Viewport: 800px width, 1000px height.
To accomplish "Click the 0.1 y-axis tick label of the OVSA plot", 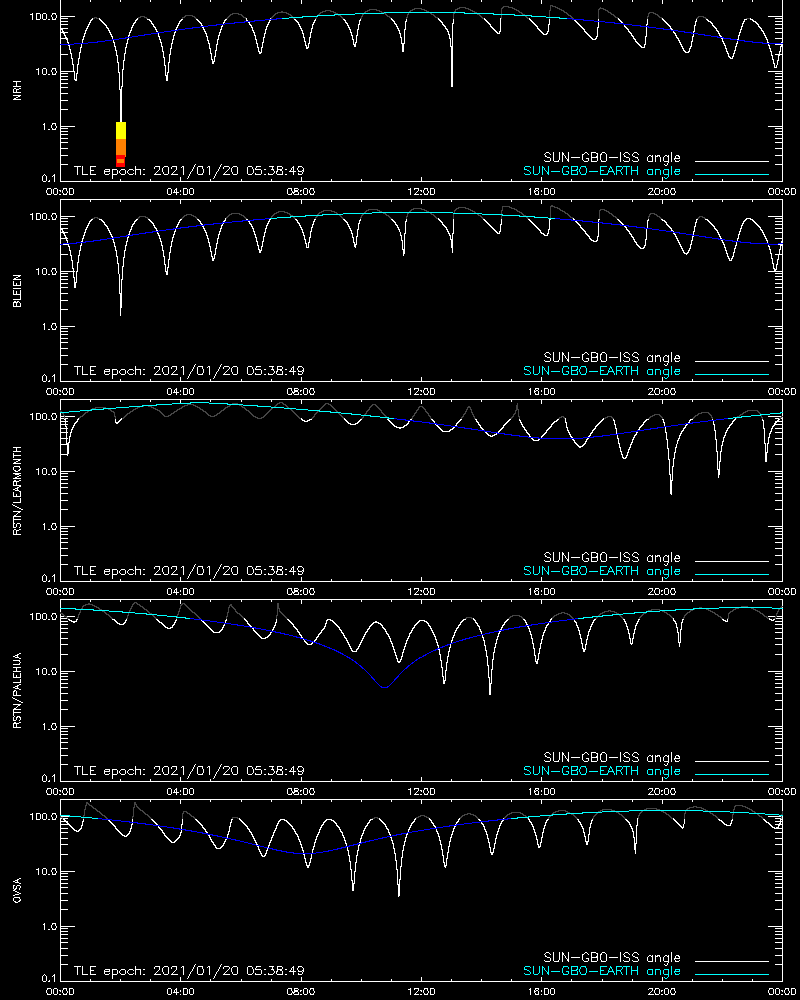I will pos(48,978).
